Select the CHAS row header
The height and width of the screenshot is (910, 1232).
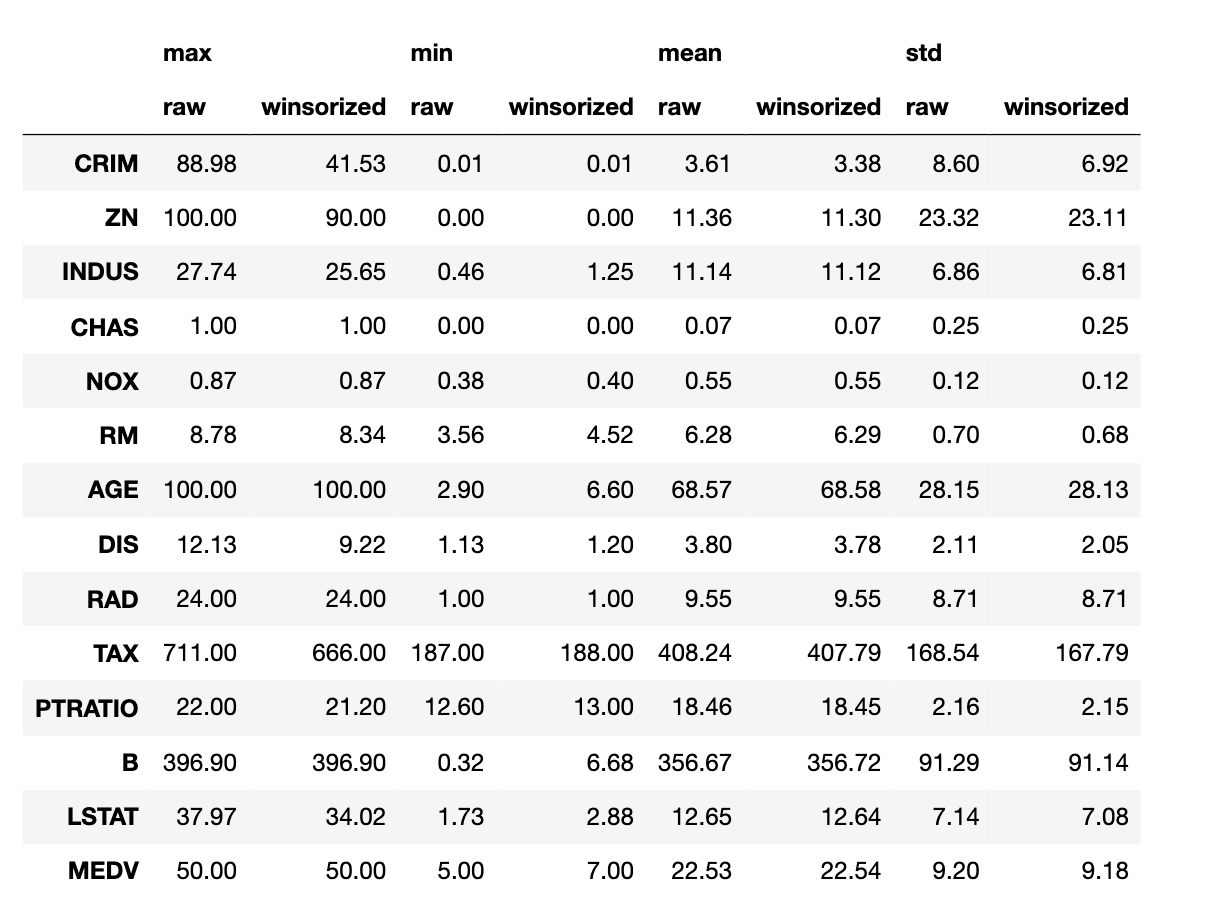click(105, 327)
